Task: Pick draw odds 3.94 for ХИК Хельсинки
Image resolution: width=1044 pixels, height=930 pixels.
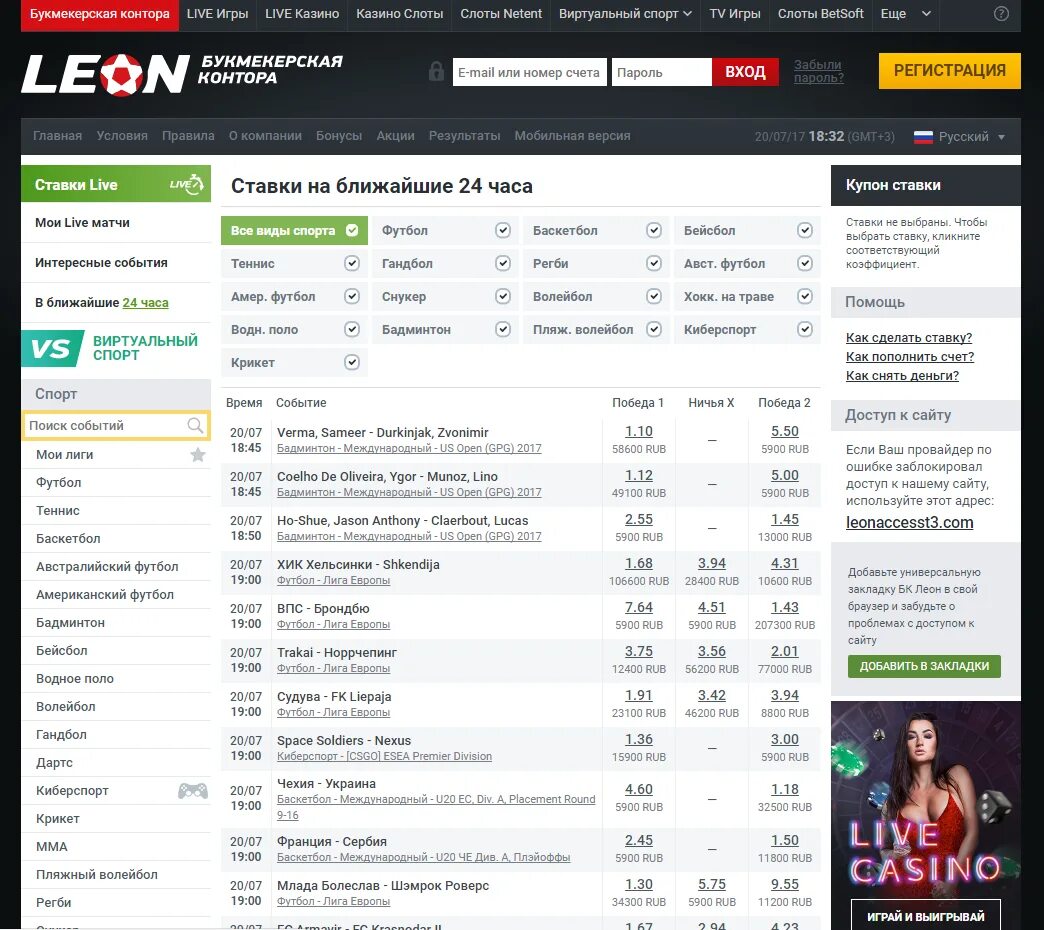Action: (712, 563)
